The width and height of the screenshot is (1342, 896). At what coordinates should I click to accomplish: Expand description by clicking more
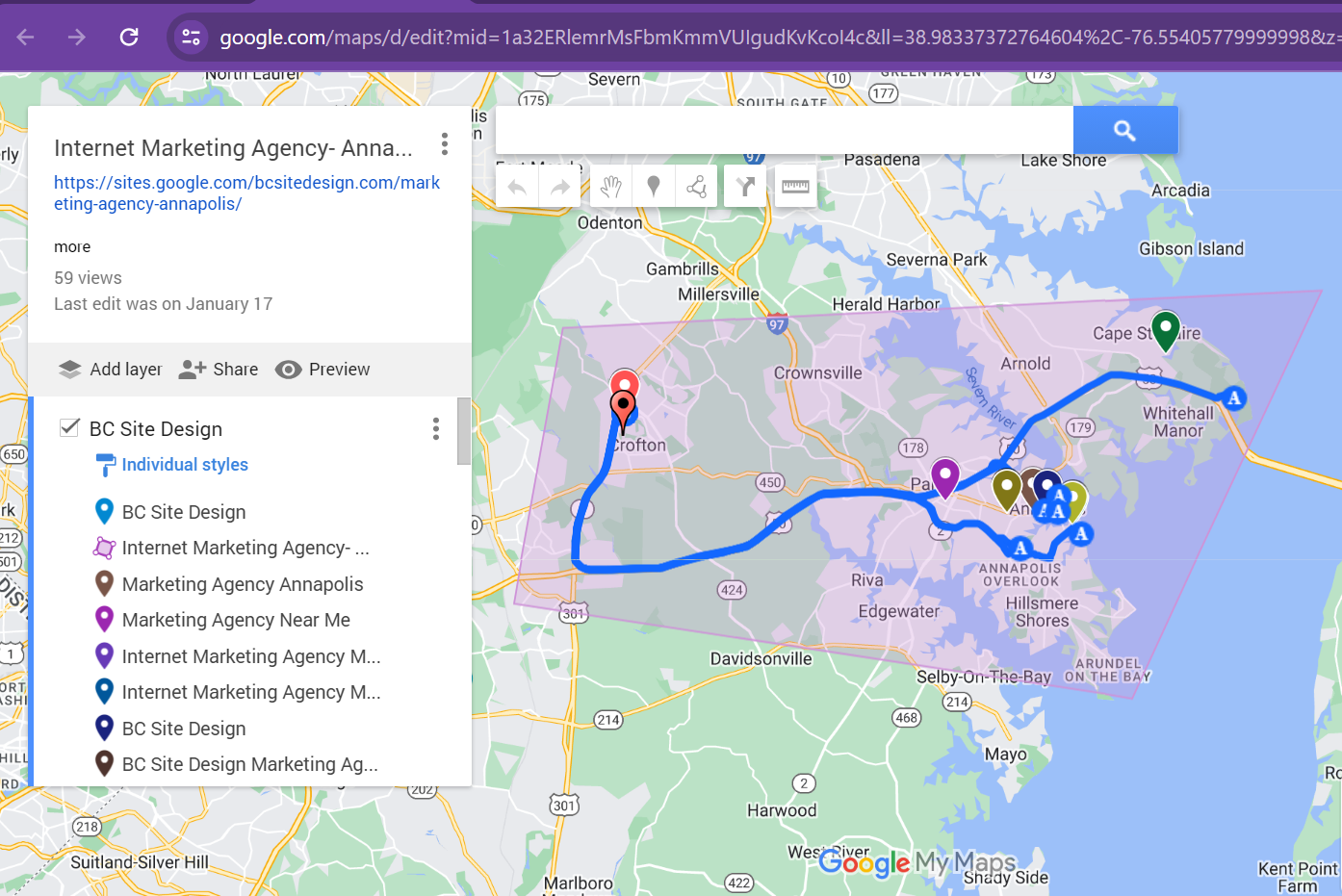(x=72, y=247)
